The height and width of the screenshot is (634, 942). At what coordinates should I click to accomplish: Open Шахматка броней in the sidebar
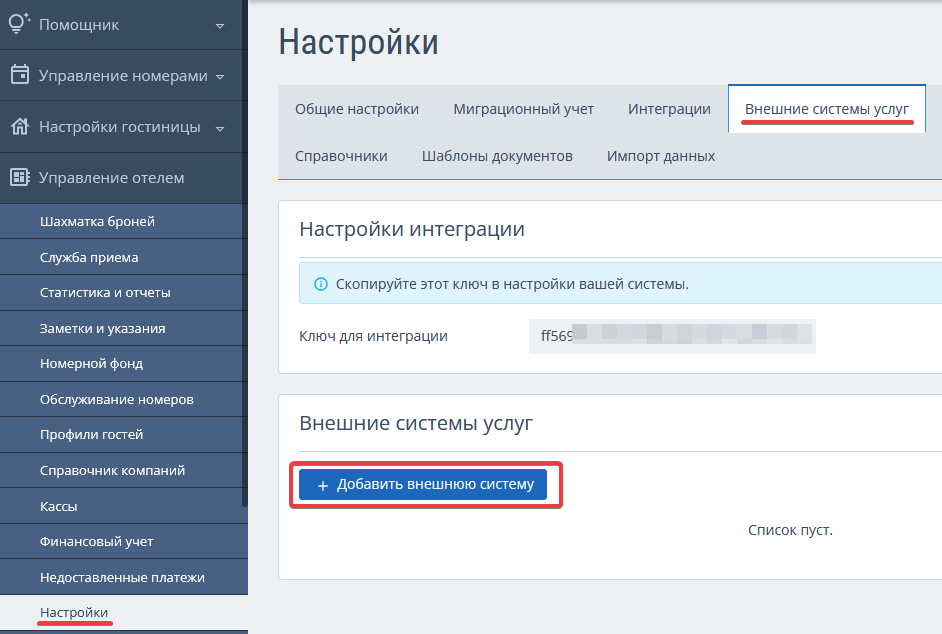pyautogui.click(x=97, y=221)
